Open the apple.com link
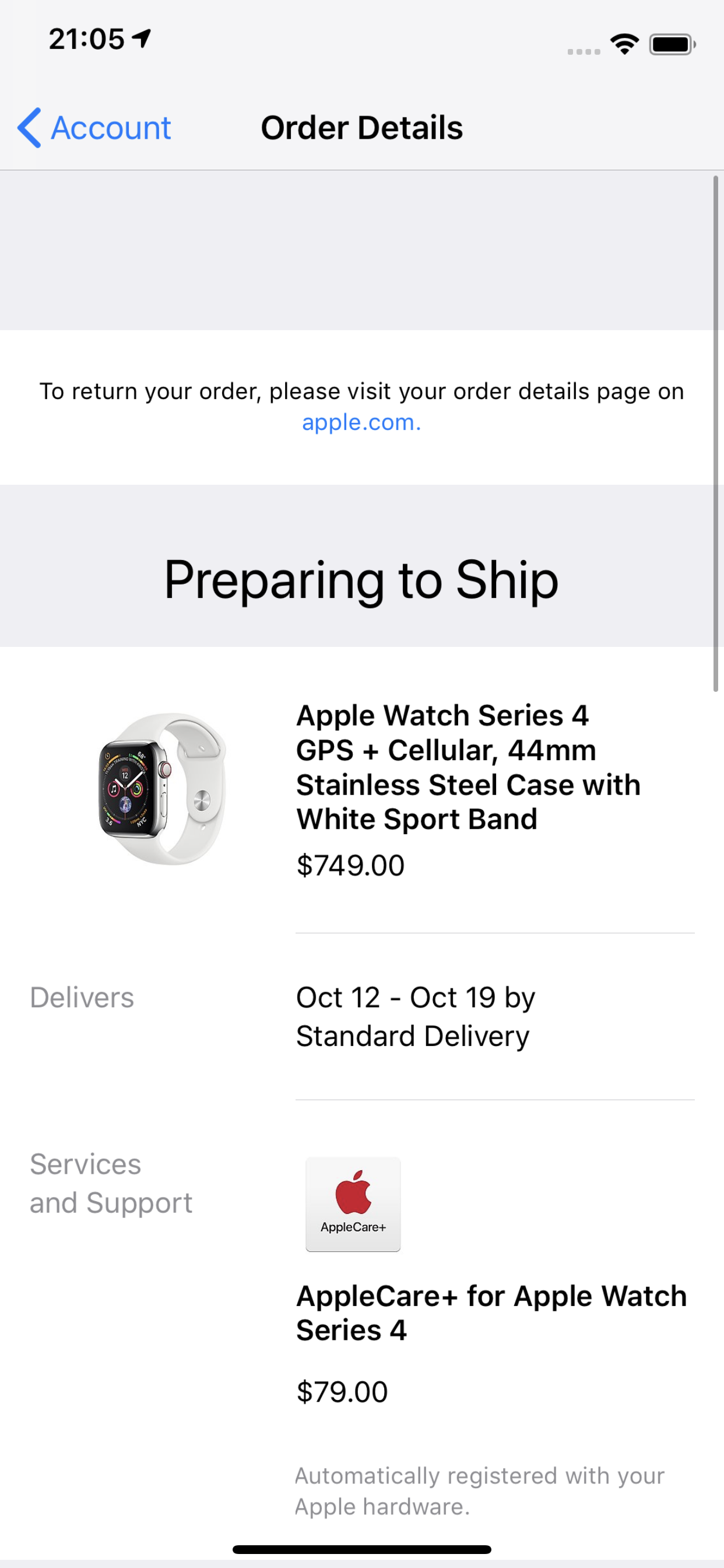The height and width of the screenshot is (1568, 724). [x=361, y=422]
